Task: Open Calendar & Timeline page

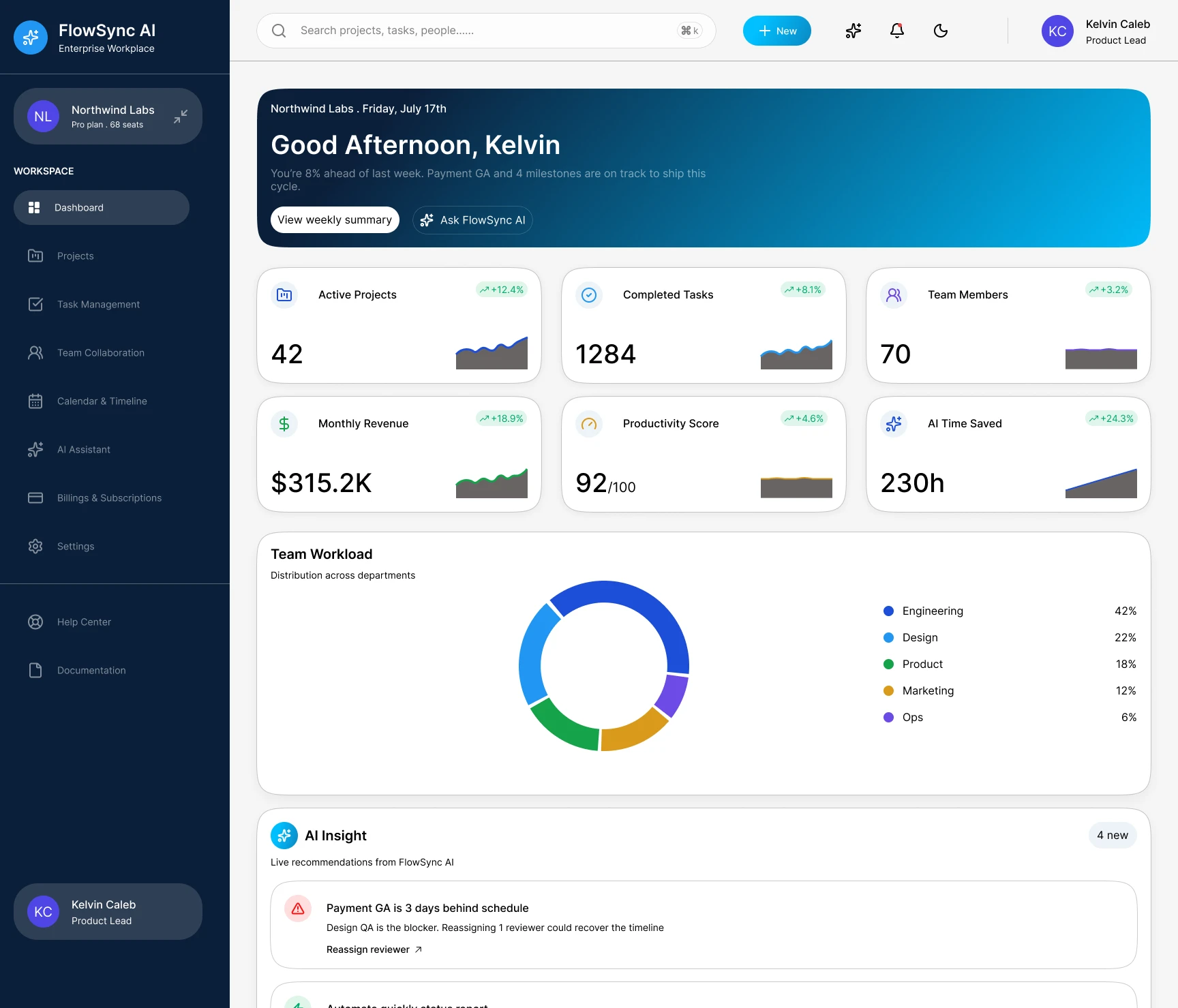Action: tap(102, 401)
